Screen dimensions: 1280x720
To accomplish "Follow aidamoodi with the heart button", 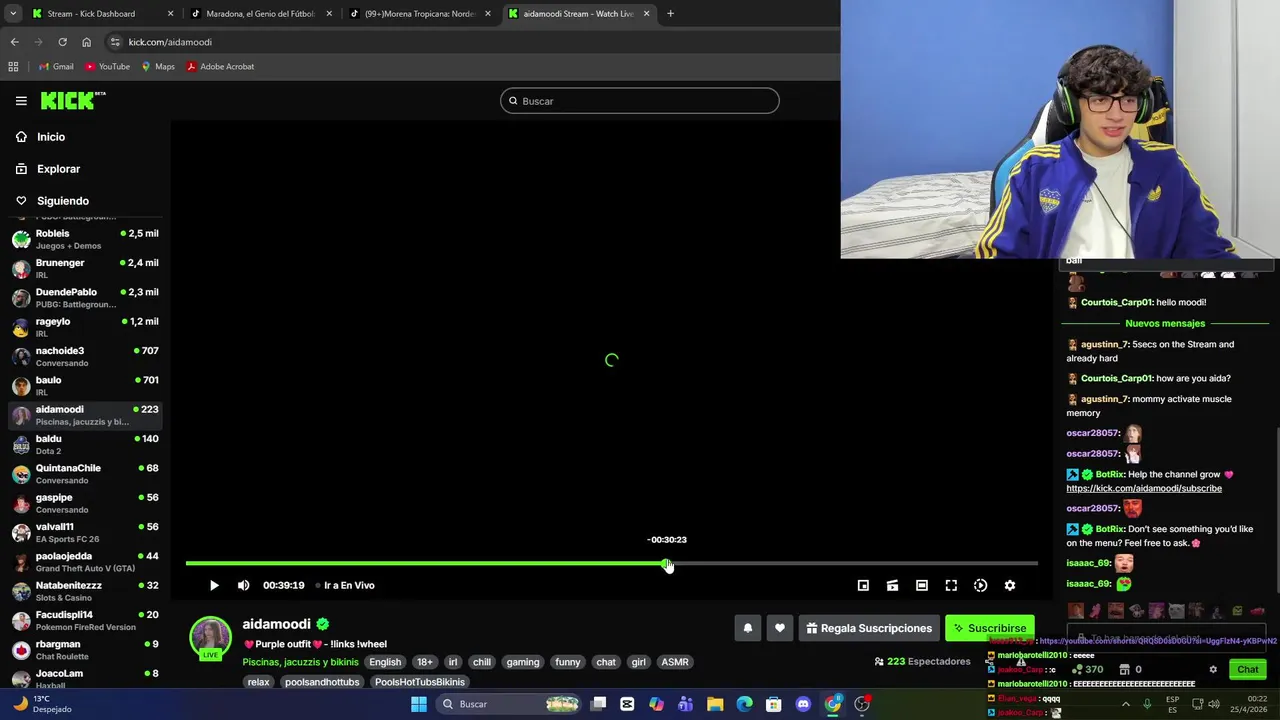I will (x=780, y=628).
